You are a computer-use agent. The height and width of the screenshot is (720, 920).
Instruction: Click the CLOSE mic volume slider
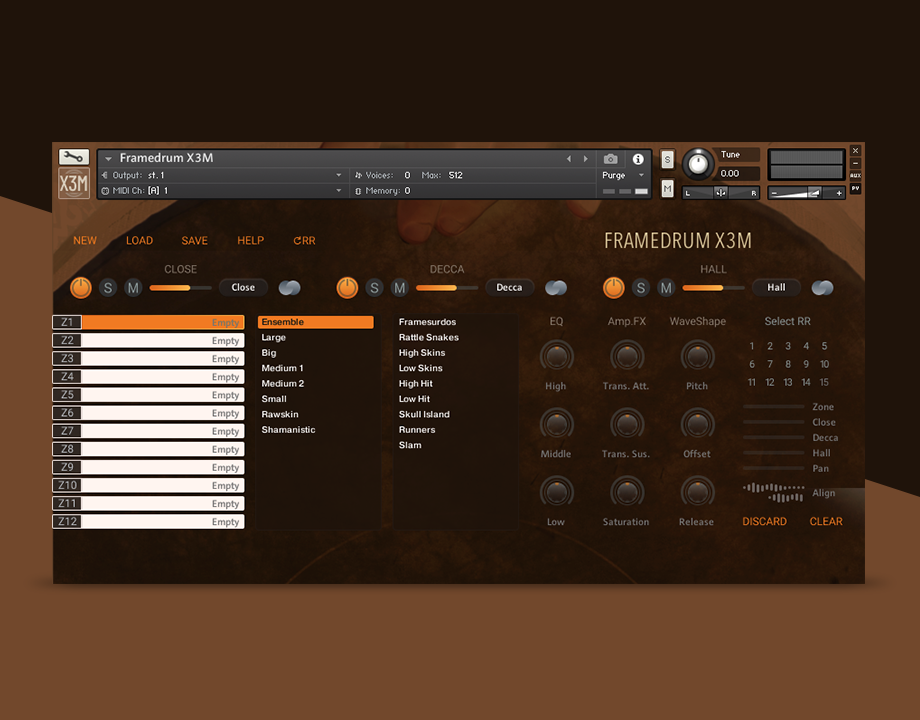pos(180,288)
